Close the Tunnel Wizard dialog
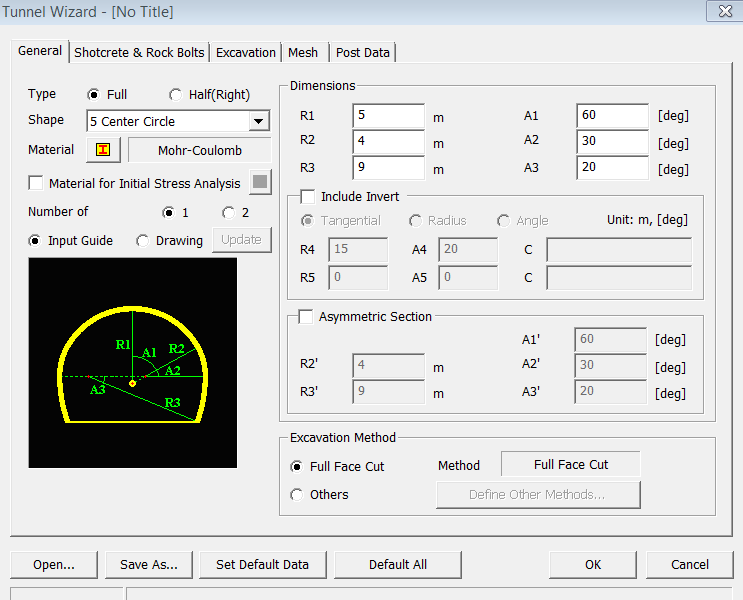Screen dimensions: 743x600 tap(722, 12)
